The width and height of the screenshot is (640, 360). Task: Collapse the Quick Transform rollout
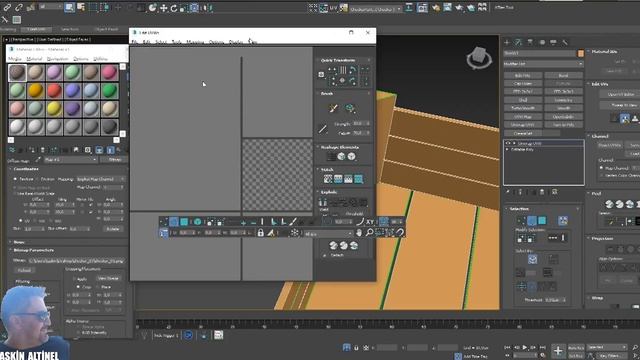[338, 60]
